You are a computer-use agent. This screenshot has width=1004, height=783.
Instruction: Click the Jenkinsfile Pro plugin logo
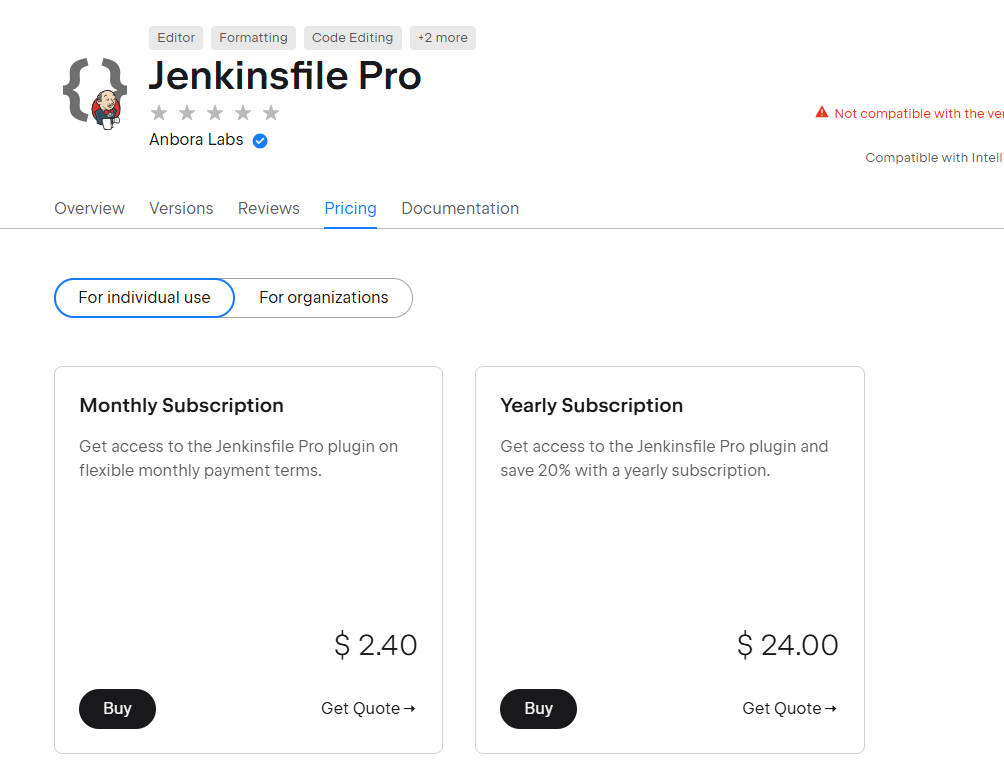point(96,92)
